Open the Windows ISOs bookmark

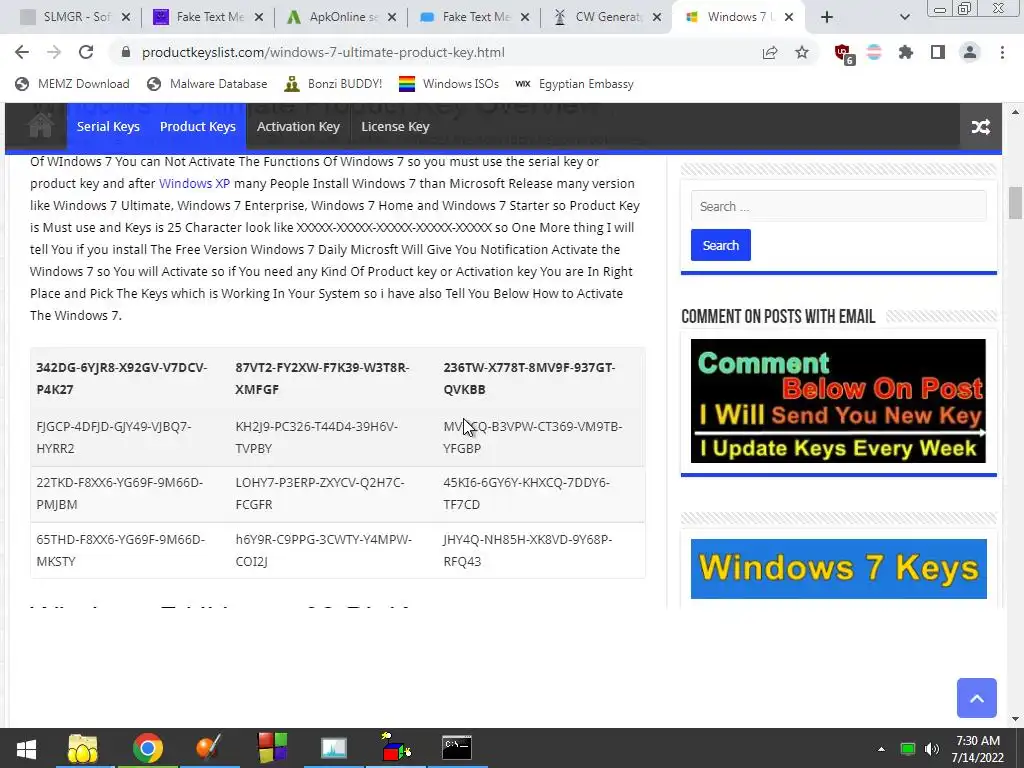click(x=449, y=84)
